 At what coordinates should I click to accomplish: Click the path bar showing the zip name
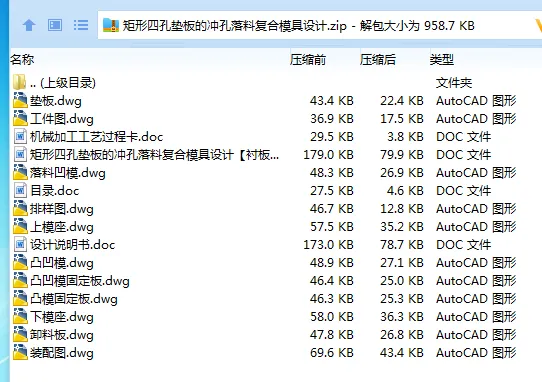point(320,25)
